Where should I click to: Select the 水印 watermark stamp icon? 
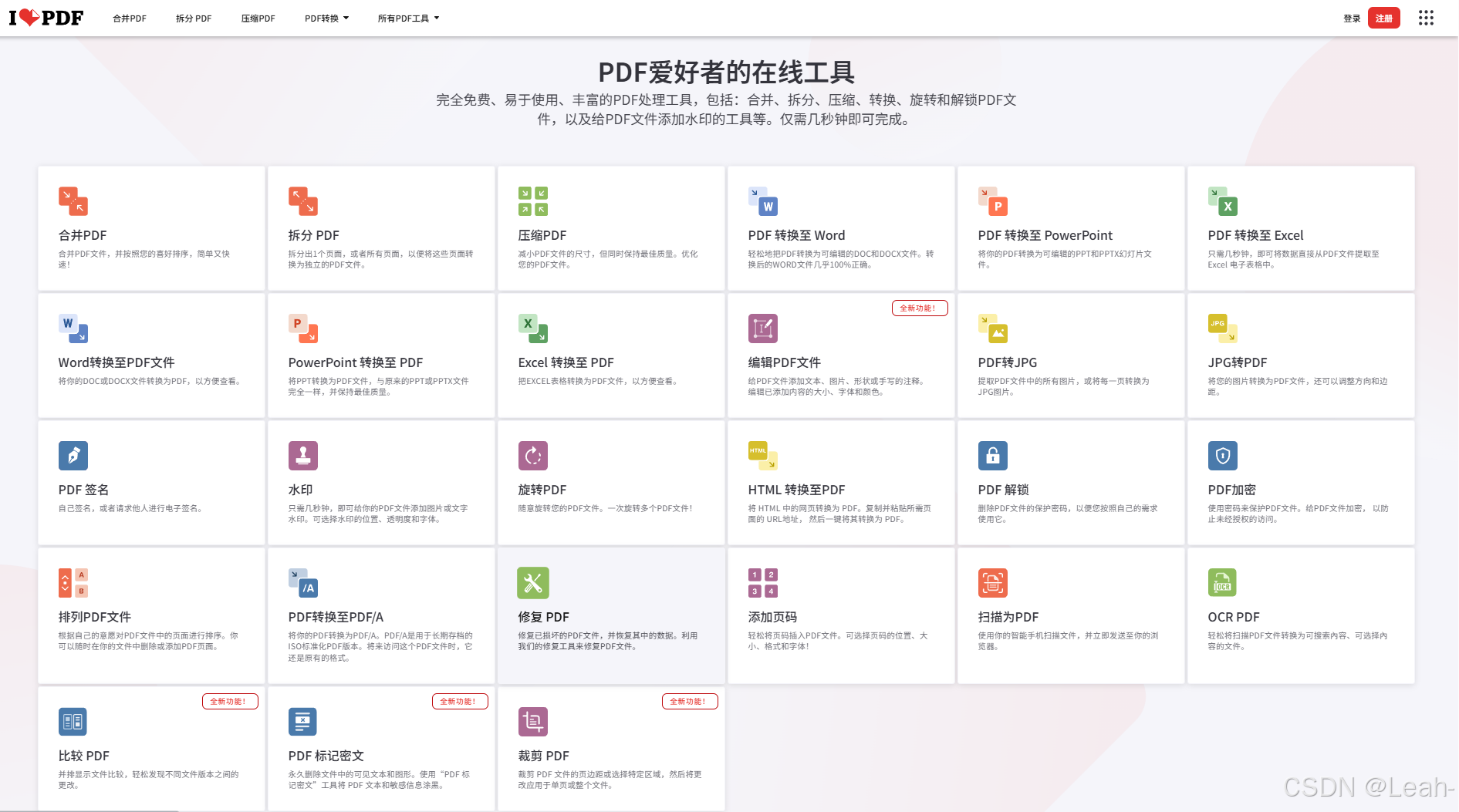(303, 456)
